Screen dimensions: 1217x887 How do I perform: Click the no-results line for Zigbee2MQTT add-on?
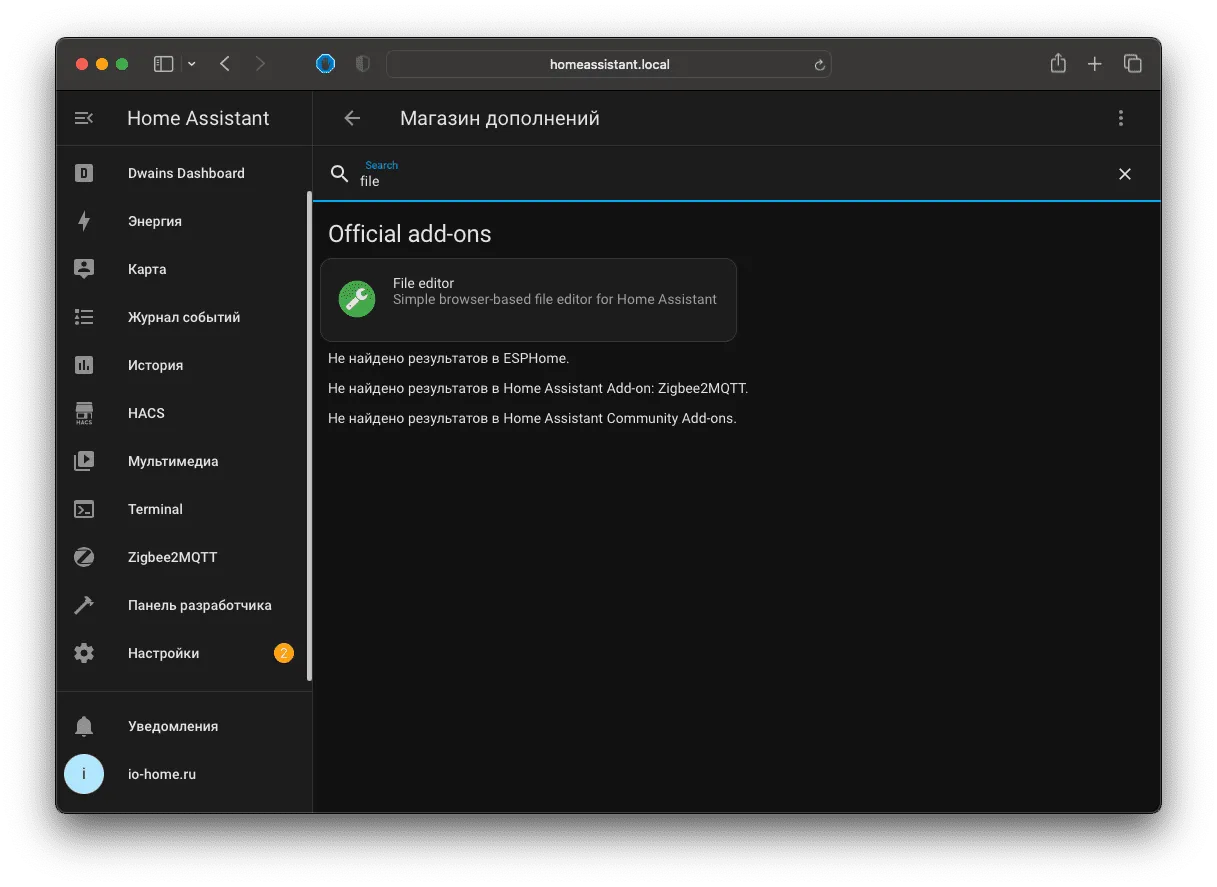pyautogui.click(x=538, y=388)
